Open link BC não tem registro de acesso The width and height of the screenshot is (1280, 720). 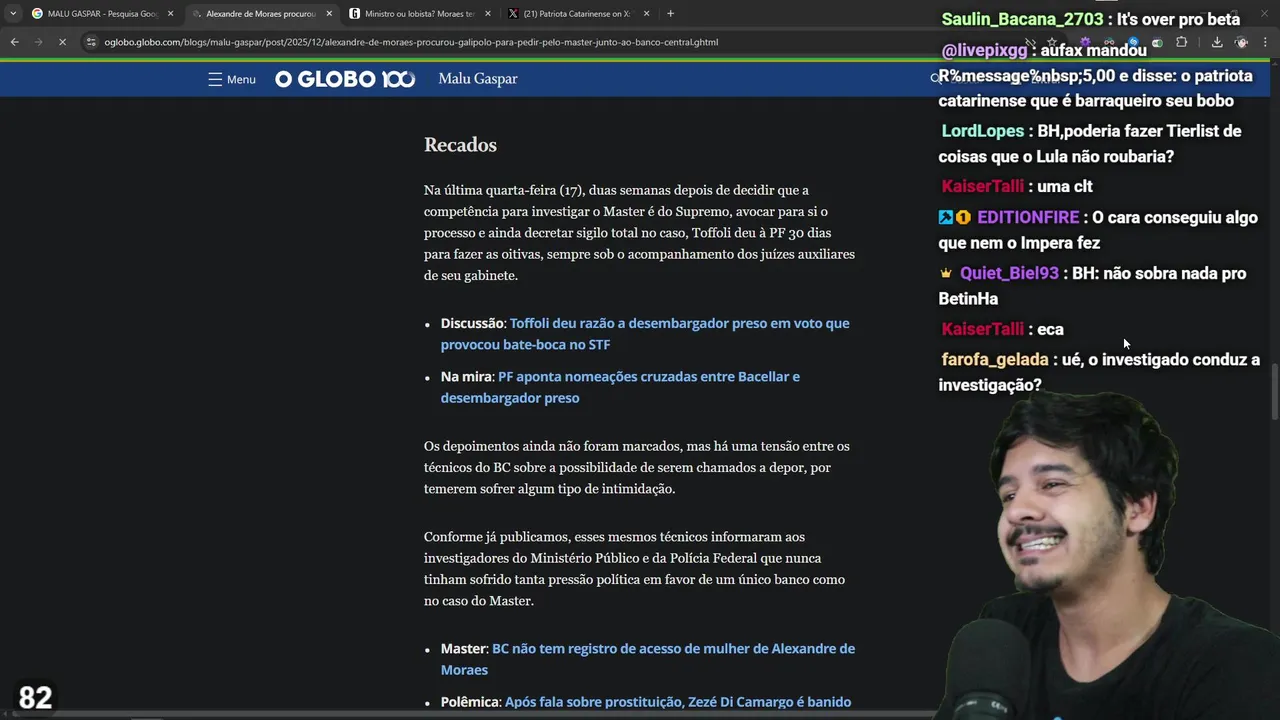648,659
